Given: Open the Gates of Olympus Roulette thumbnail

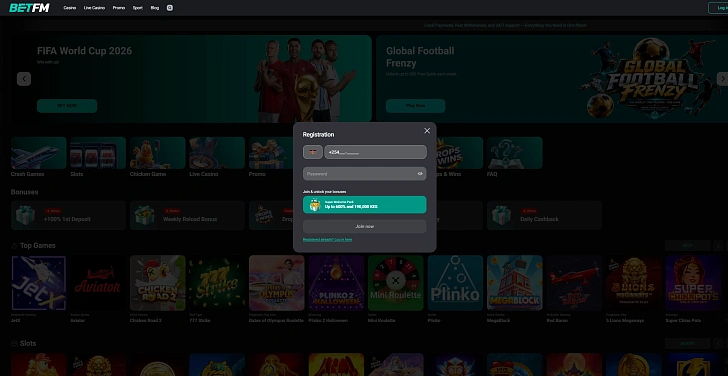Looking at the screenshot, I should click(277, 283).
